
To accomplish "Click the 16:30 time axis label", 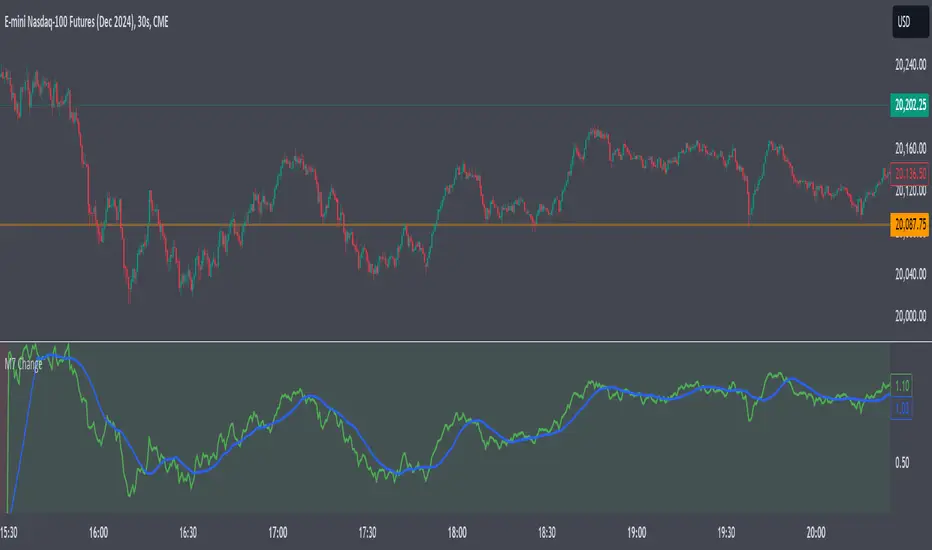I will pyautogui.click(x=189, y=533).
